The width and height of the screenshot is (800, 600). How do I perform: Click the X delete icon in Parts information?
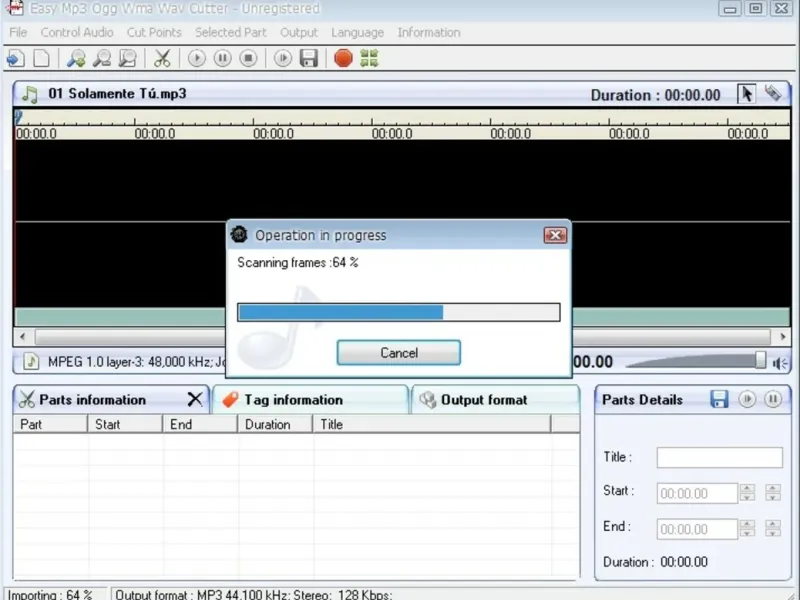194,399
